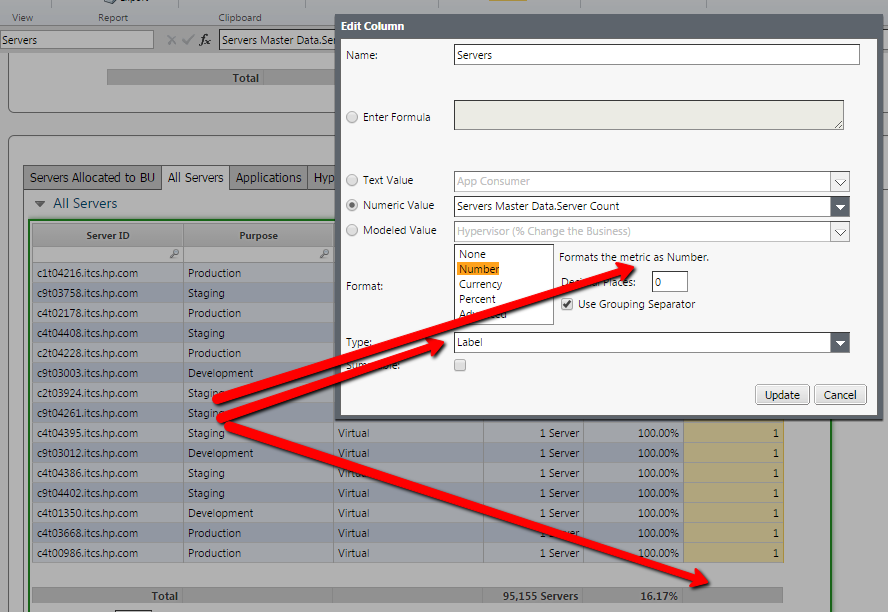Image resolution: width=888 pixels, height=612 pixels.
Task: Open the Type dropdown showing Label
Action: click(840, 343)
